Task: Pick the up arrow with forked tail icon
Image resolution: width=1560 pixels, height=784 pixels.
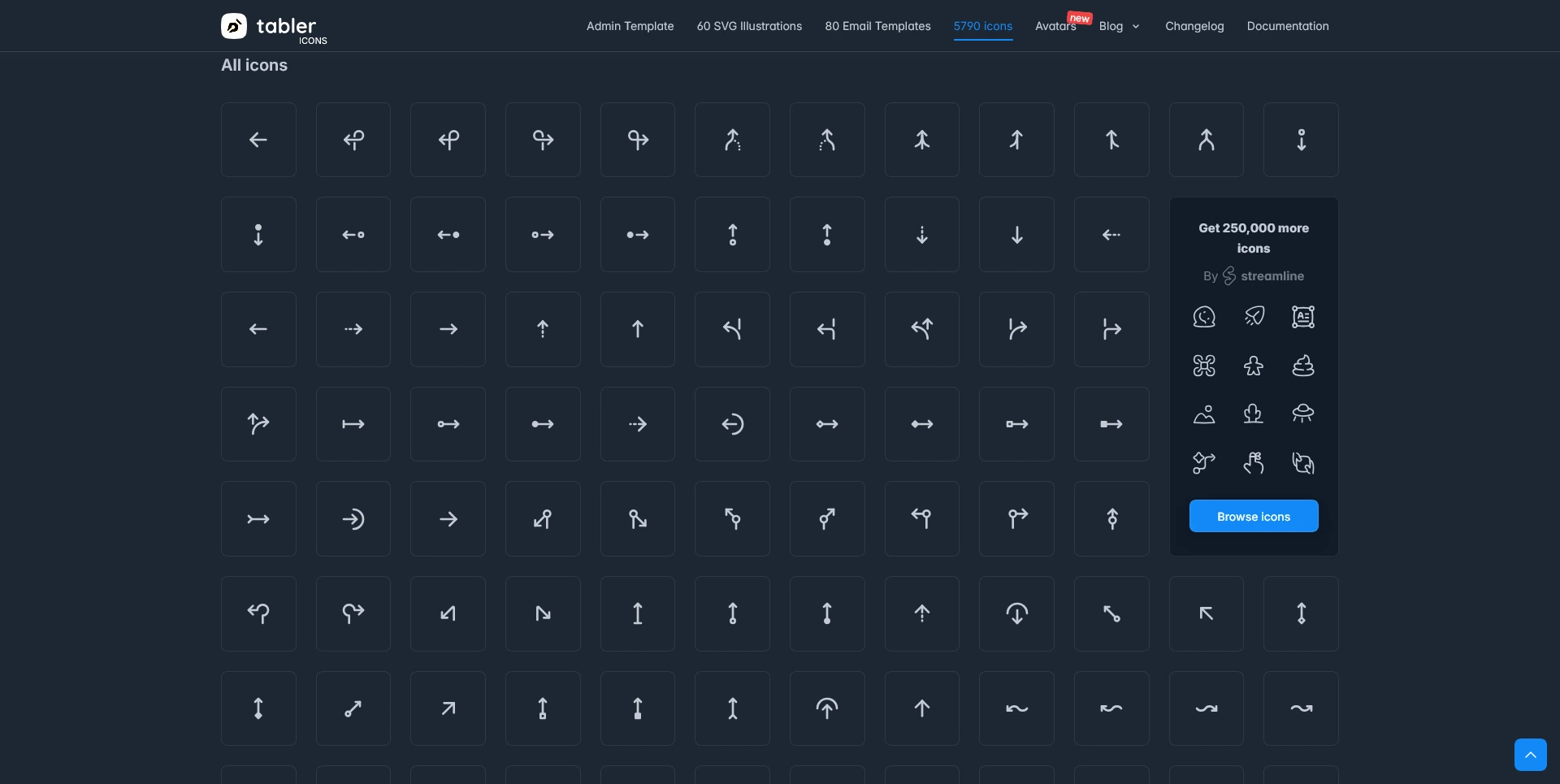Action: point(732,708)
